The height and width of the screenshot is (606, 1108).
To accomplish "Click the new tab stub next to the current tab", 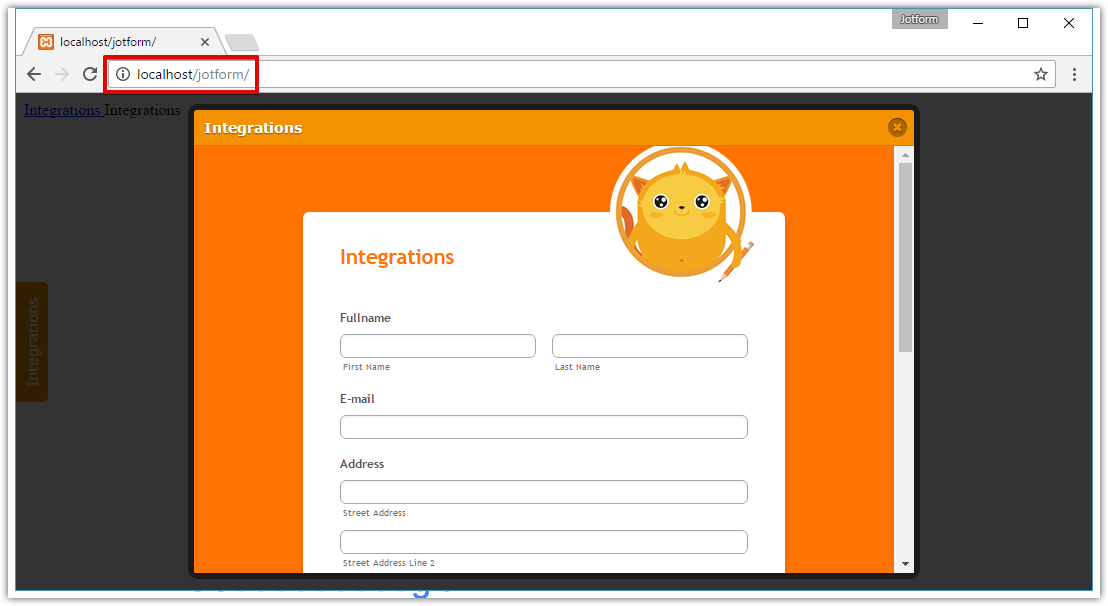I will [x=240, y=42].
